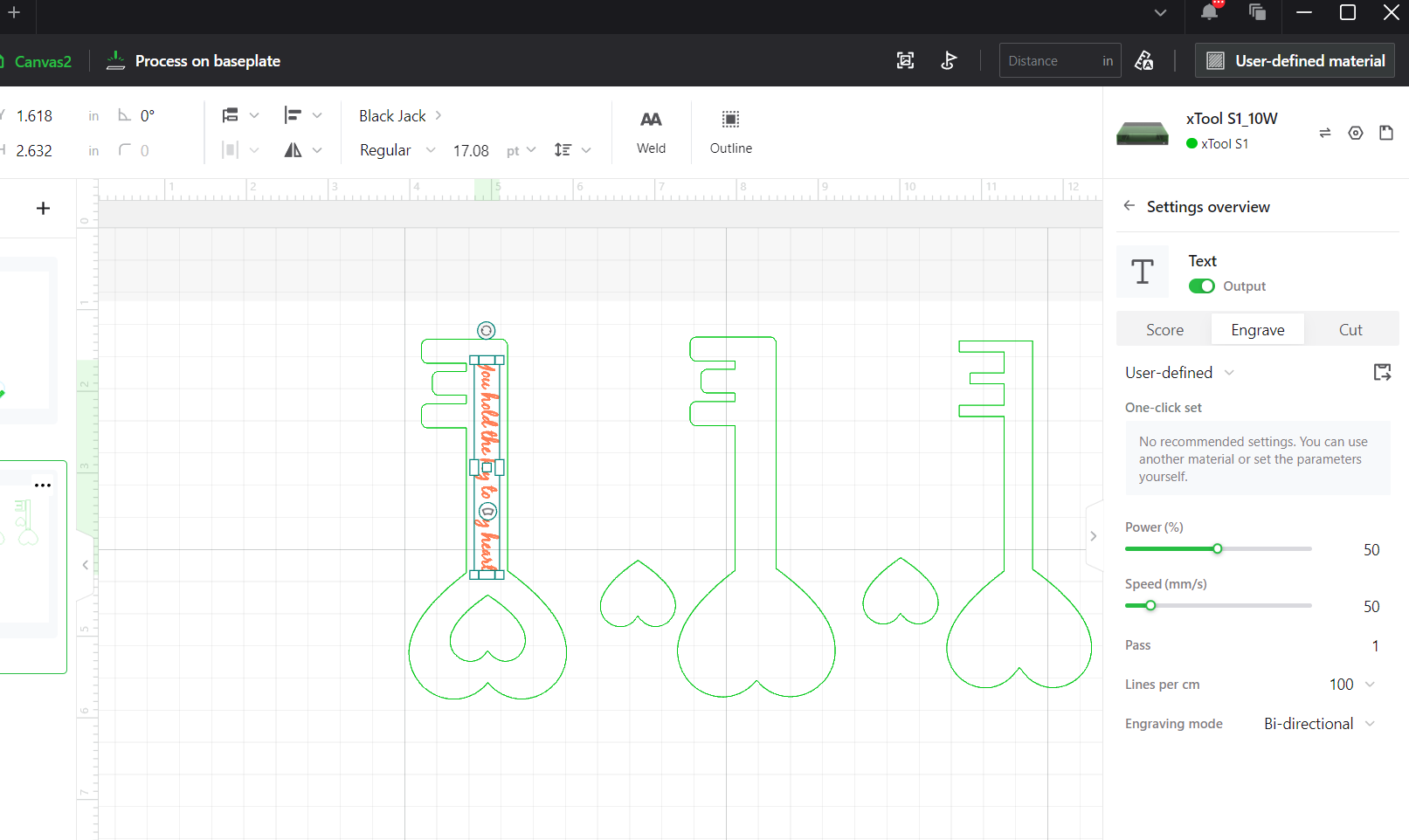
Task: Click the height value 2.632
Action: tap(35, 150)
